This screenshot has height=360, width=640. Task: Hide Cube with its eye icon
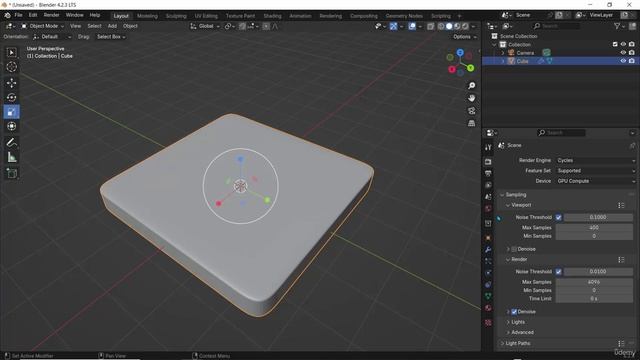pos(623,61)
